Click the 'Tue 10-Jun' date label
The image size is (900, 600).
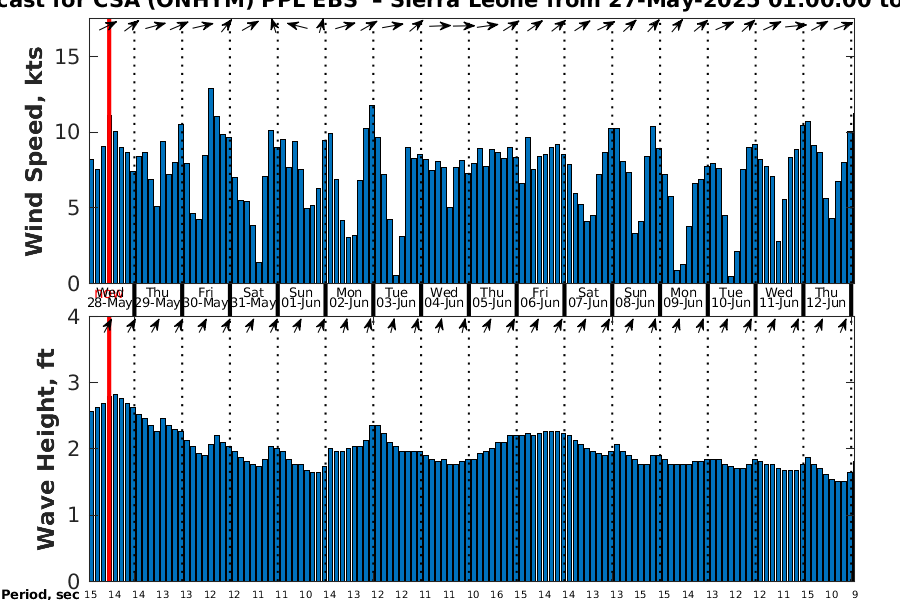pos(731,298)
